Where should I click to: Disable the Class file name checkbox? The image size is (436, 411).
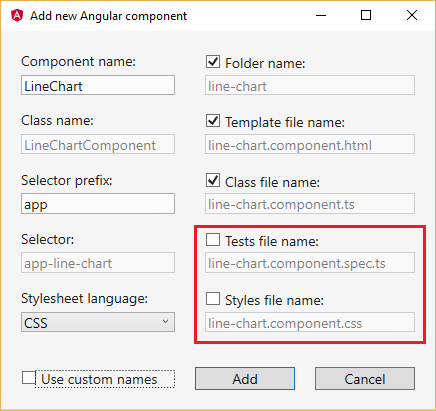(x=213, y=180)
